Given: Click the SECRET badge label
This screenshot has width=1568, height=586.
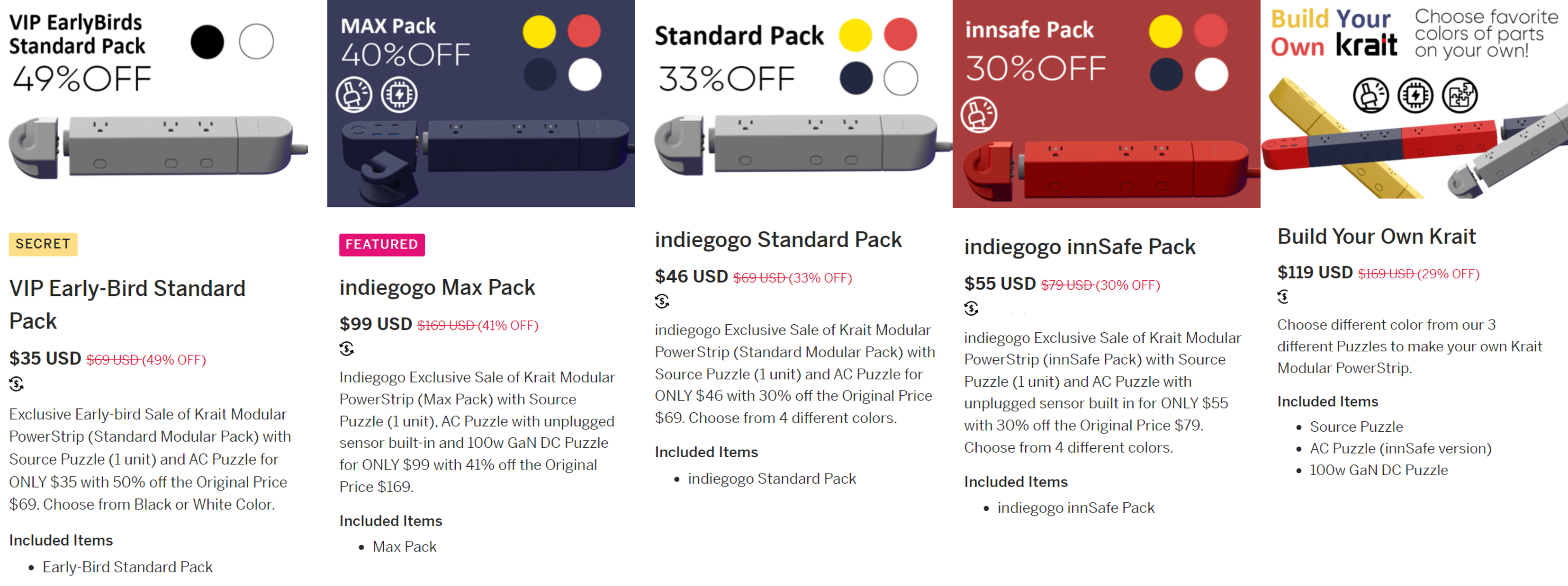Looking at the screenshot, I should pos(43,244).
